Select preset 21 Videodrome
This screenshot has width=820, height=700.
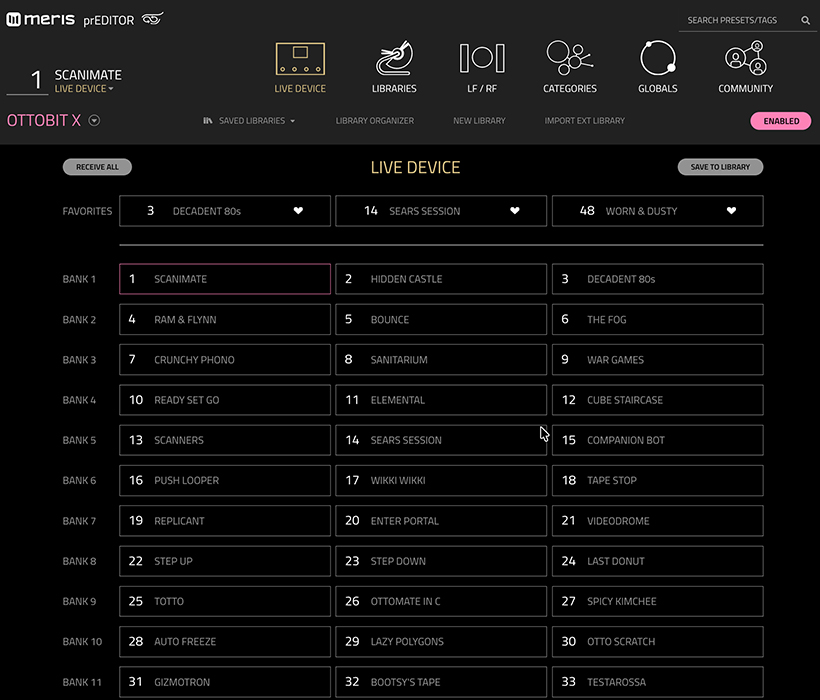coord(657,521)
